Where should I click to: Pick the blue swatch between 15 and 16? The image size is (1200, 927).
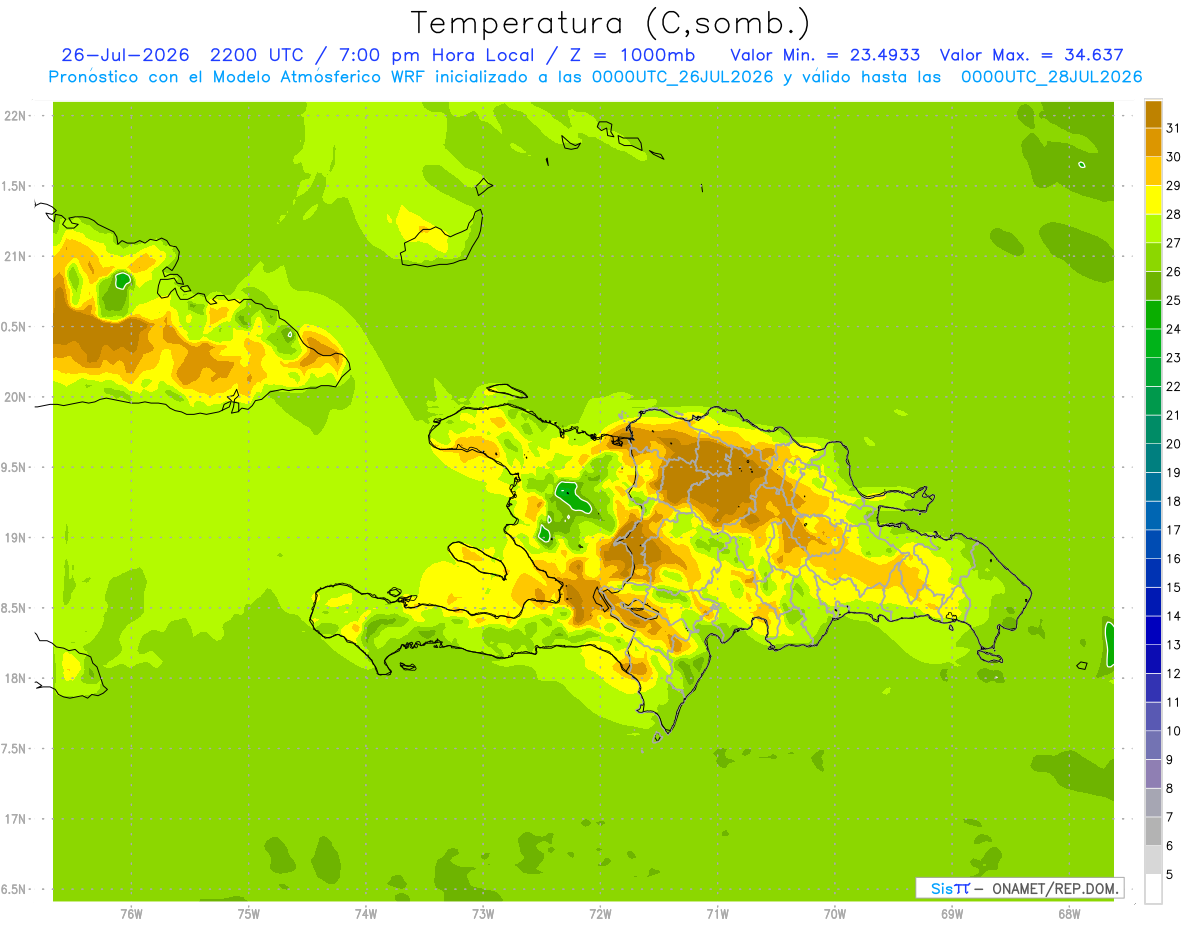point(1153,573)
